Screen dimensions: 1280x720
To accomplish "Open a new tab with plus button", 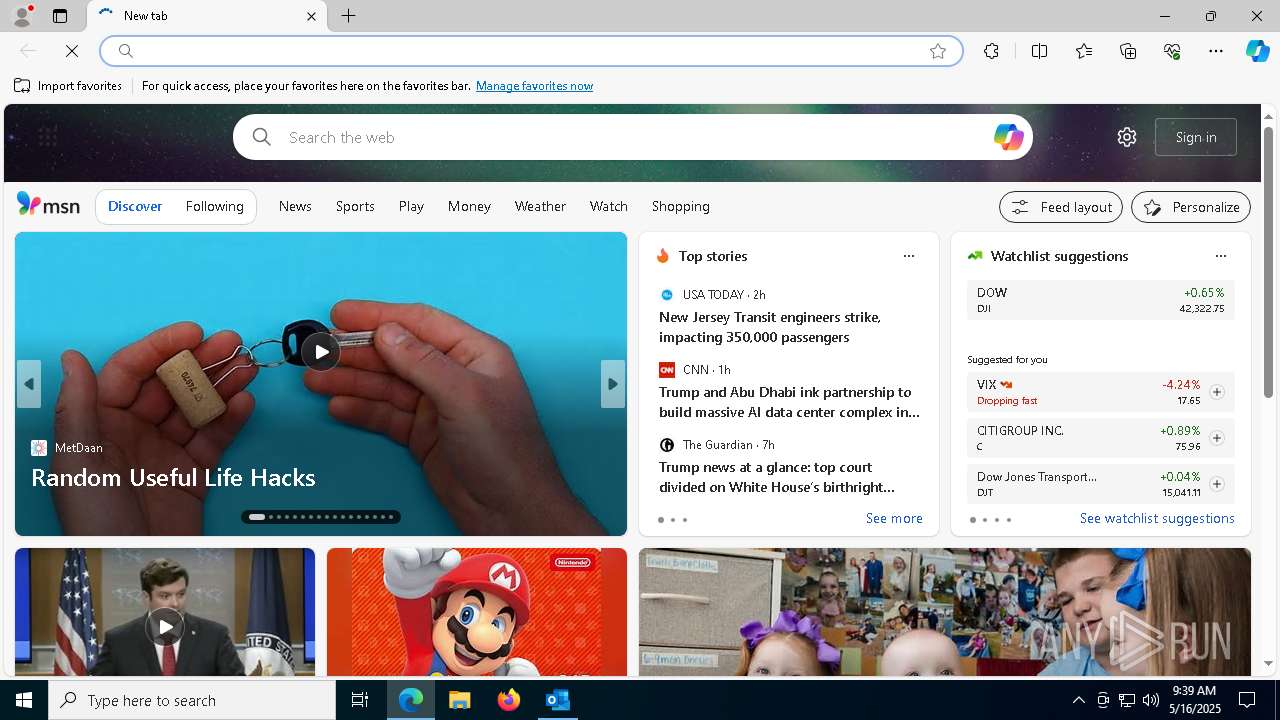I will pos(348,16).
